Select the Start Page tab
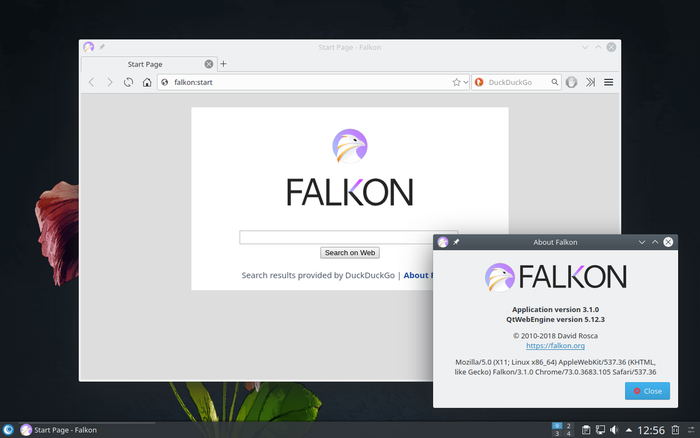Screen dimensions: 700x438 pos(145,64)
